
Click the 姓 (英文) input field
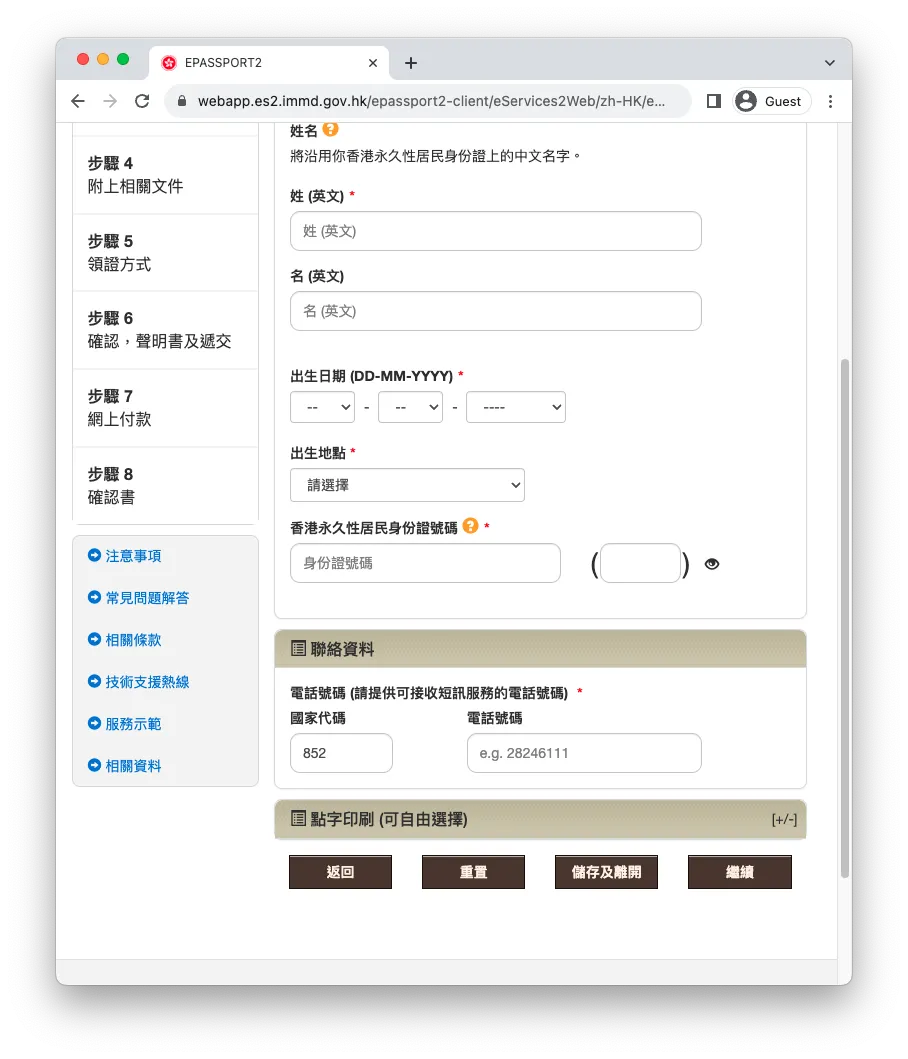pos(495,231)
